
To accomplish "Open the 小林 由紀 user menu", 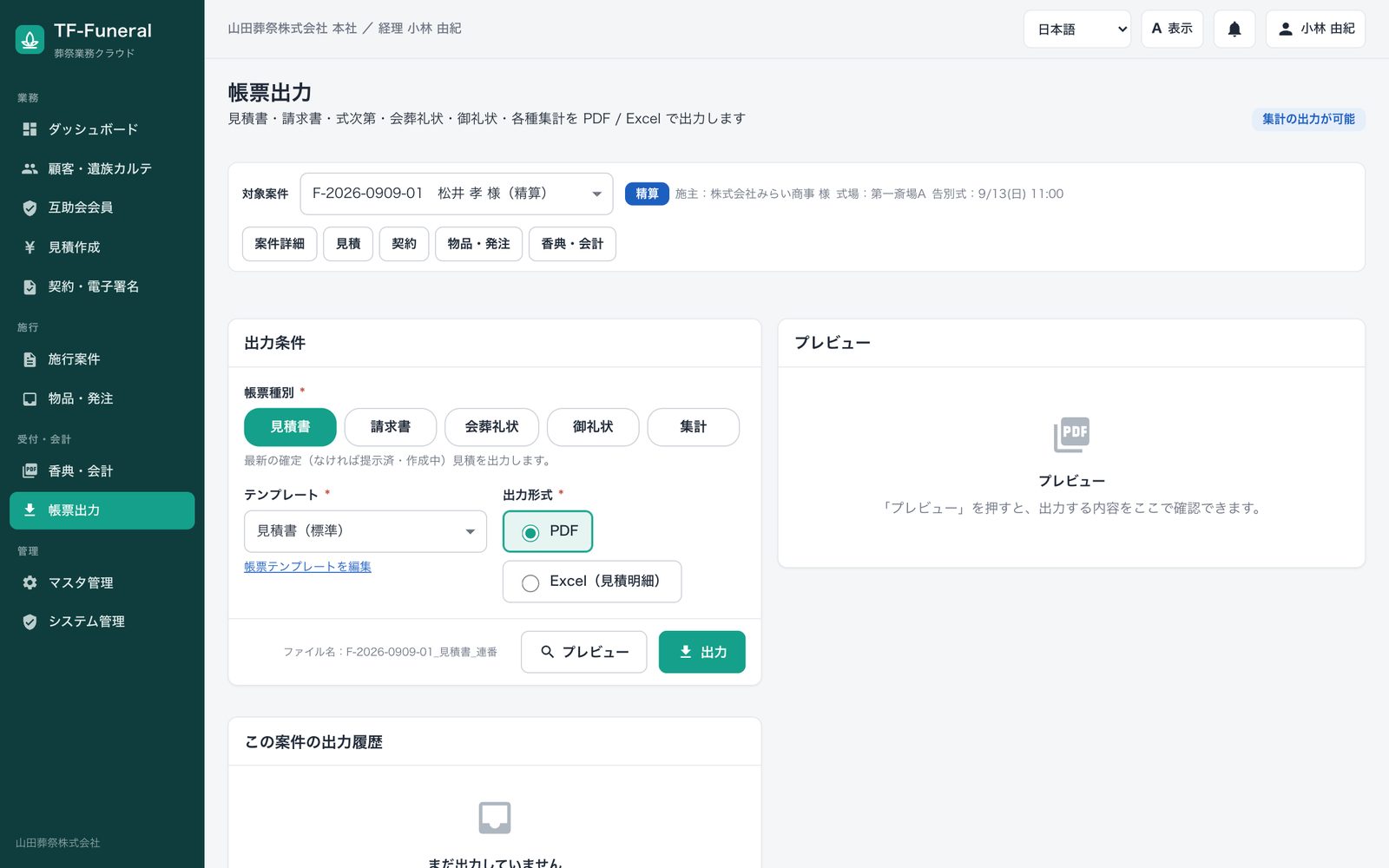I will pos(1315,29).
